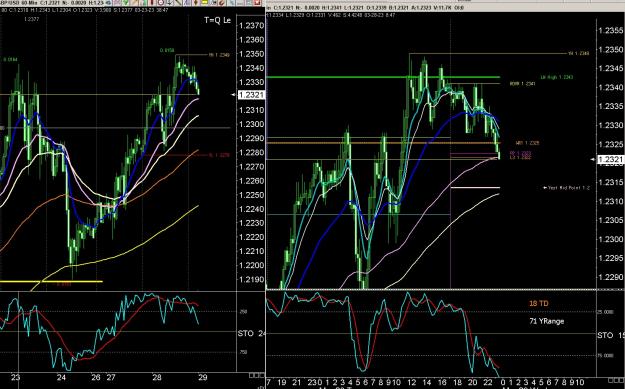Screen dimensions: 625x389
Task: Click the orange 18 TD label
Action: coord(539,304)
